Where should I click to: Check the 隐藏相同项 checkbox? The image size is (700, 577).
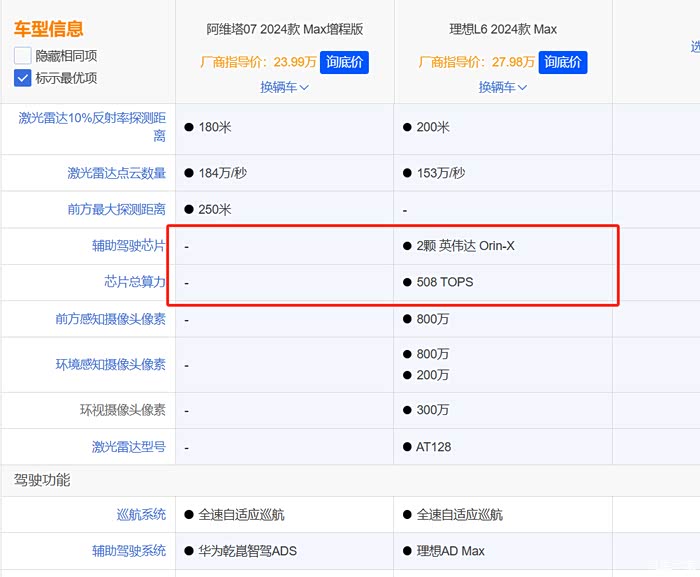[23, 56]
